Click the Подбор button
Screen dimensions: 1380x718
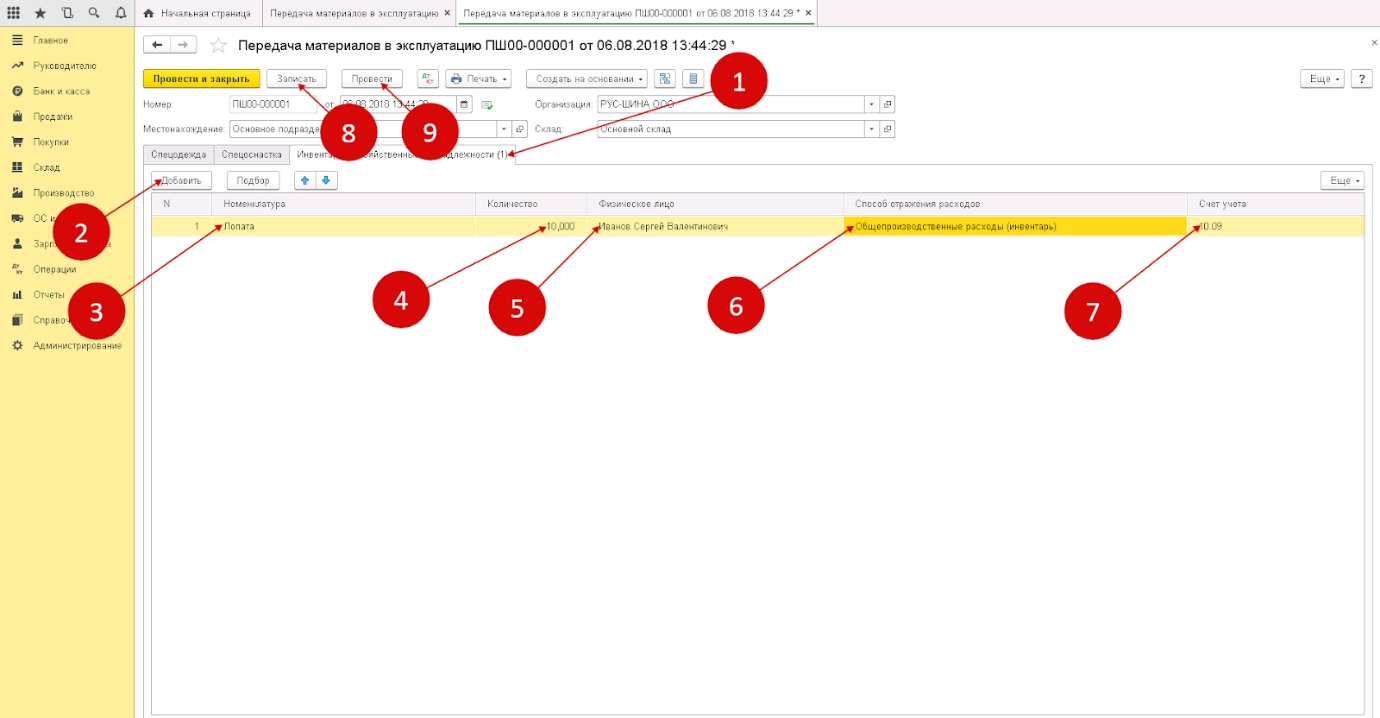(254, 181)
